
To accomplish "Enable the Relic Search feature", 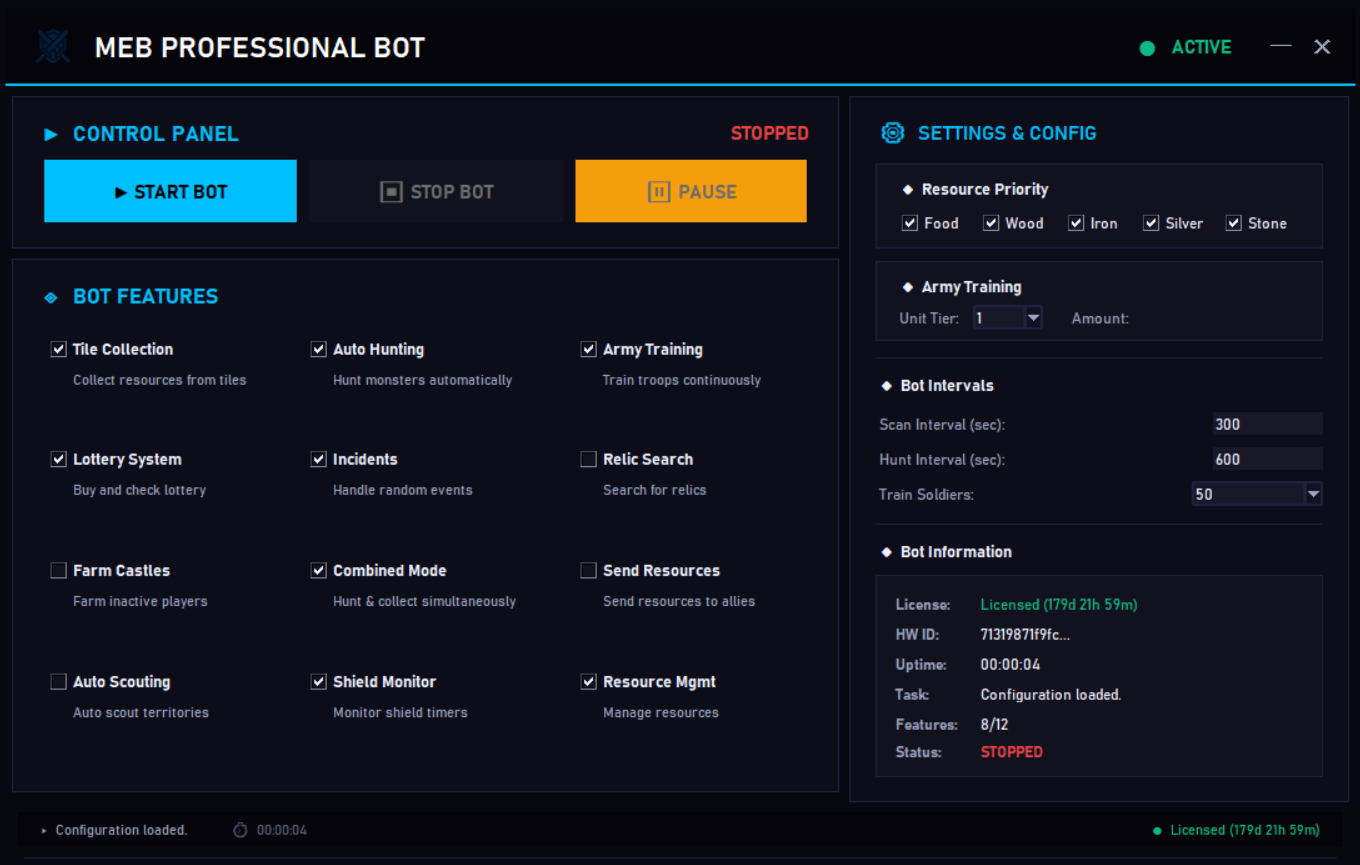I will point(589,458).
